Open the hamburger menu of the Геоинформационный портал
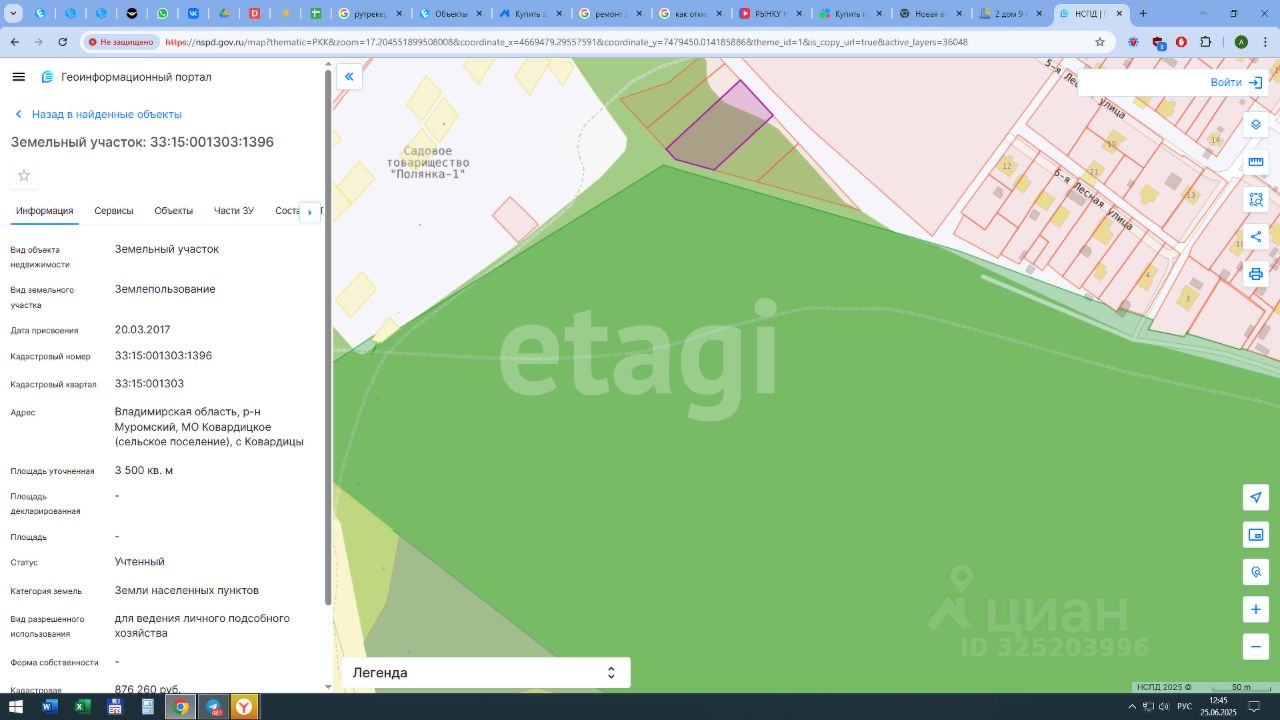 (x=19, y=77)
